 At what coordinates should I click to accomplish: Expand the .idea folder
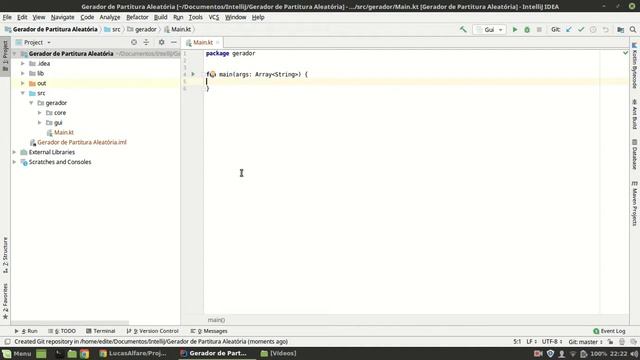23,63
